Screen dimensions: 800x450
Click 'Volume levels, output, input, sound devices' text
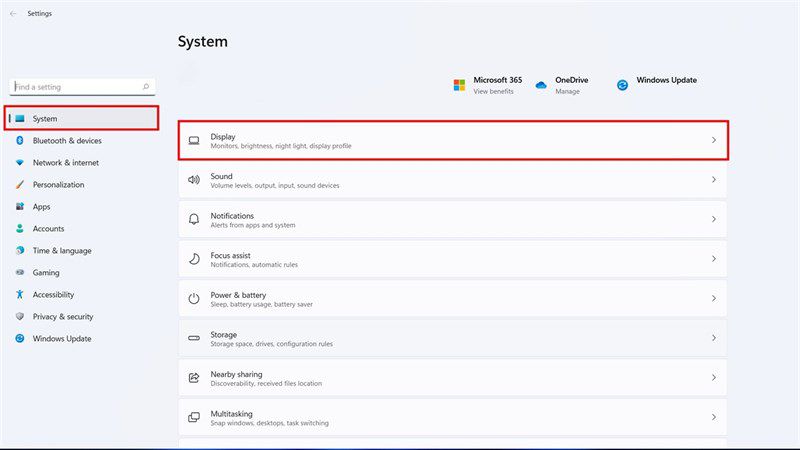click(275, 186)
